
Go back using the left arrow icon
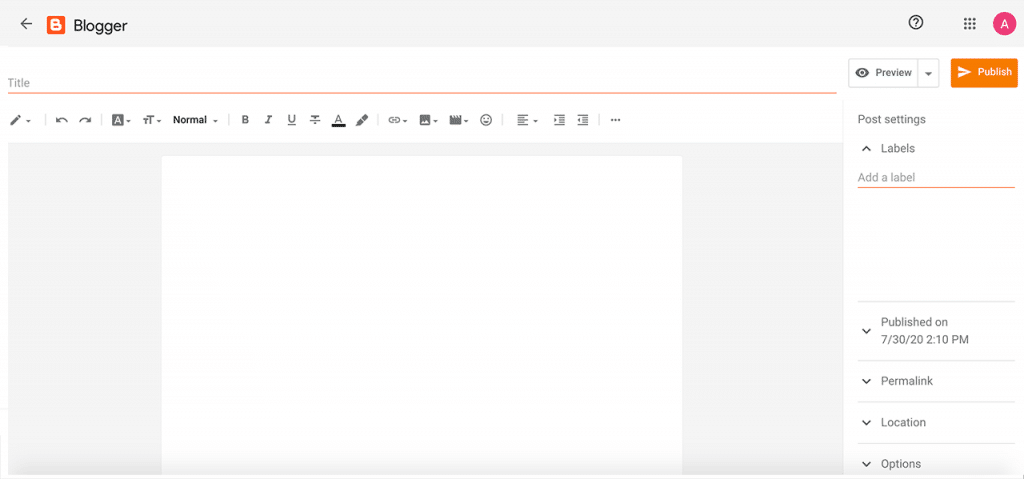click(x=25, y=24)
